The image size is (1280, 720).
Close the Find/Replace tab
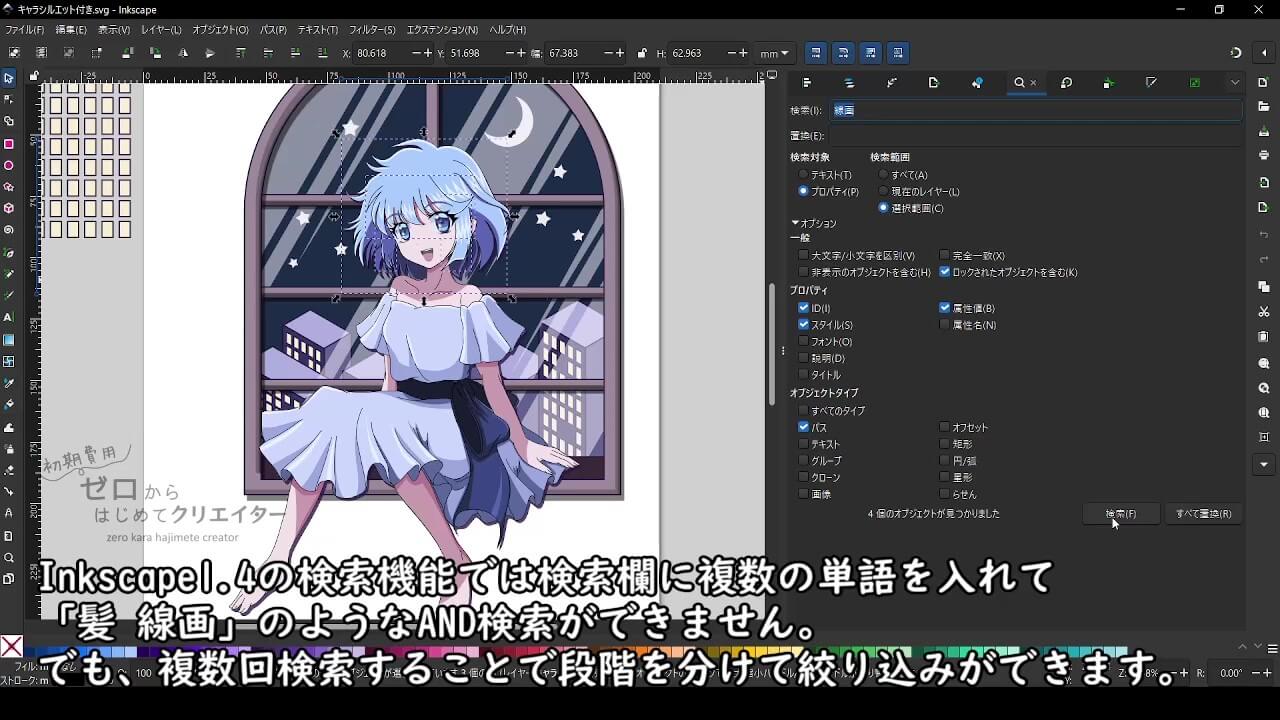[1034, 83]
